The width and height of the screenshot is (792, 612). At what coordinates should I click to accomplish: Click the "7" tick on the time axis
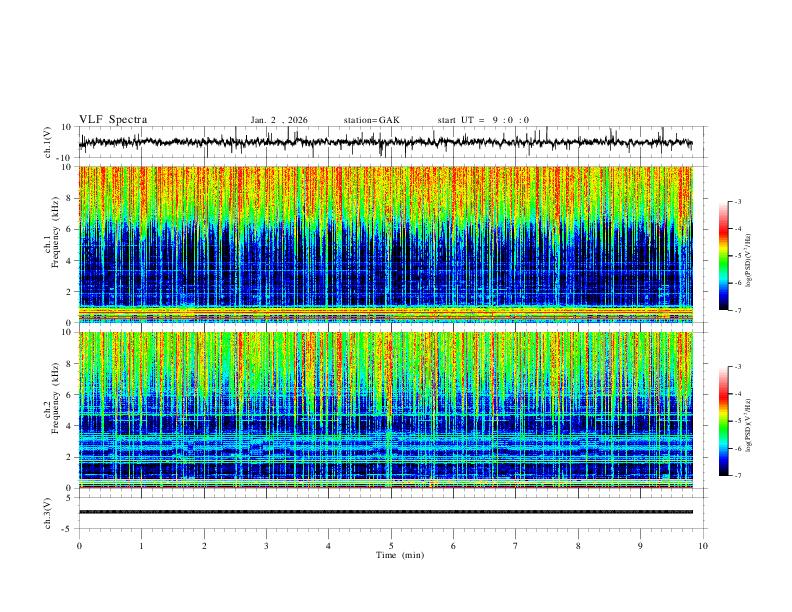516,546
